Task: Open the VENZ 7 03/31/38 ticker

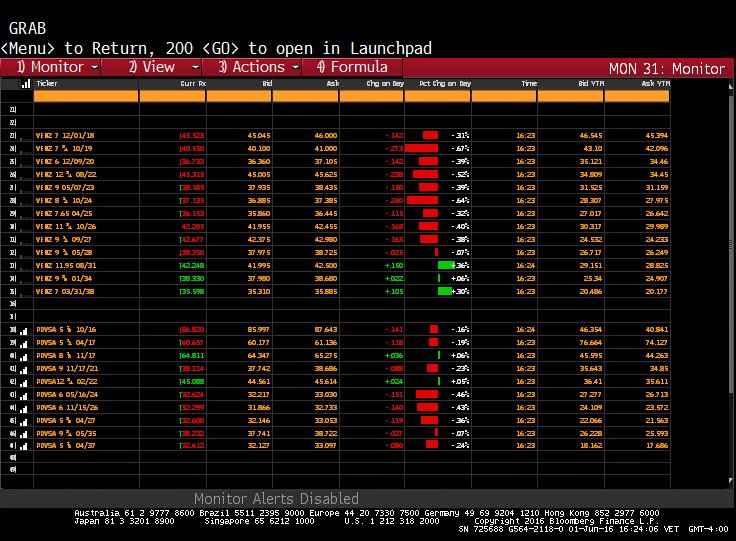Action: click(62, 290)
